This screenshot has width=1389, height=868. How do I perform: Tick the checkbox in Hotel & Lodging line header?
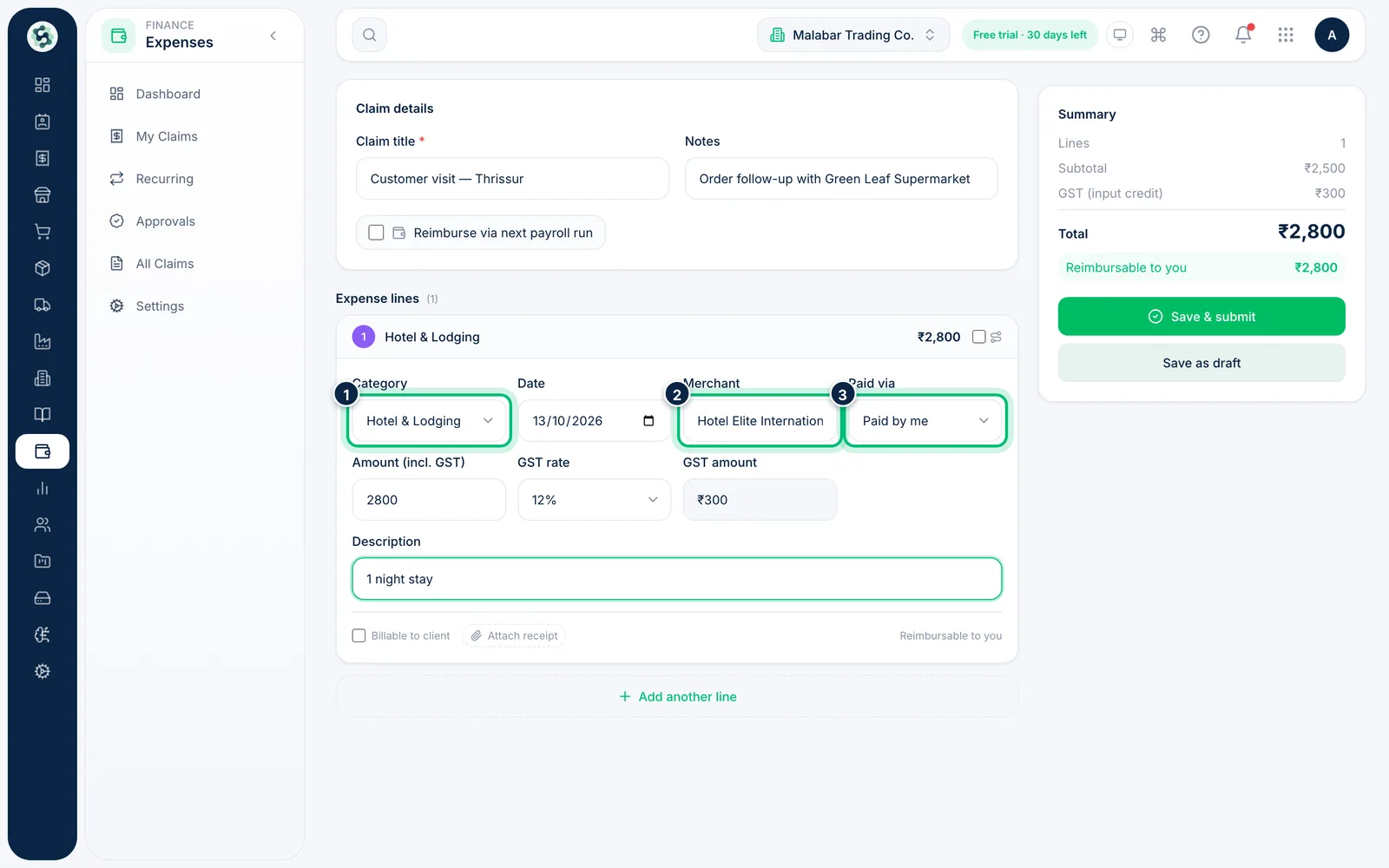(979, 337)
